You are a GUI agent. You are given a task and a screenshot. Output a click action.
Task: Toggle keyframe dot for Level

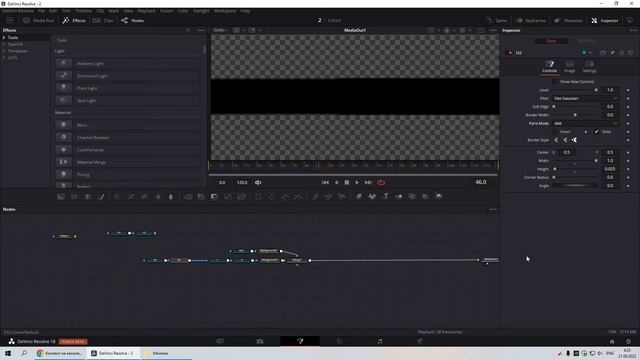click(x=628, y=90)
